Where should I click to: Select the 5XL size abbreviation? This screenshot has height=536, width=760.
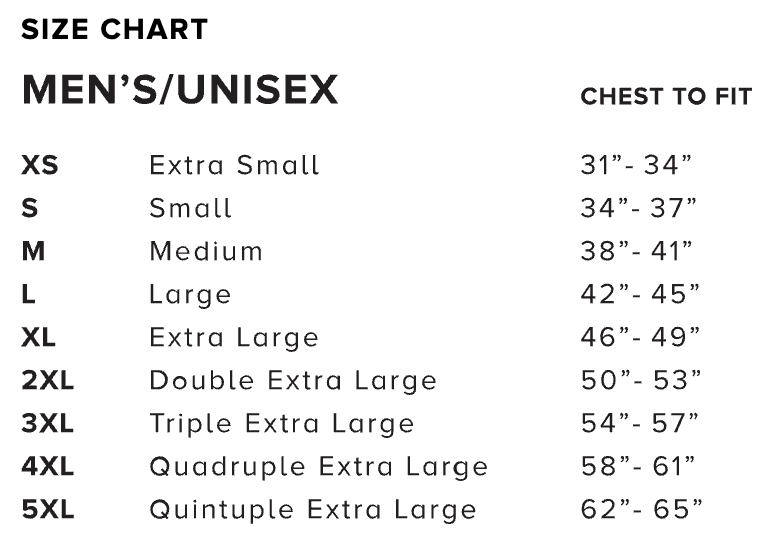pyautogui.click(x=48, y=510)
